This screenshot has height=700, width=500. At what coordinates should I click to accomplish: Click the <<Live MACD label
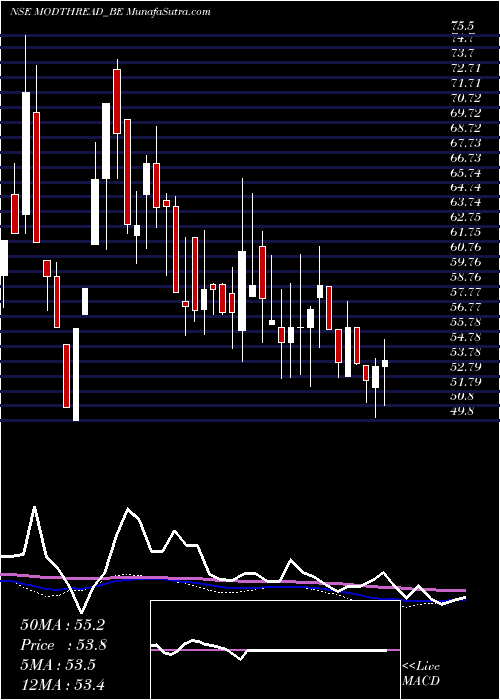click(x=421, y=674)
